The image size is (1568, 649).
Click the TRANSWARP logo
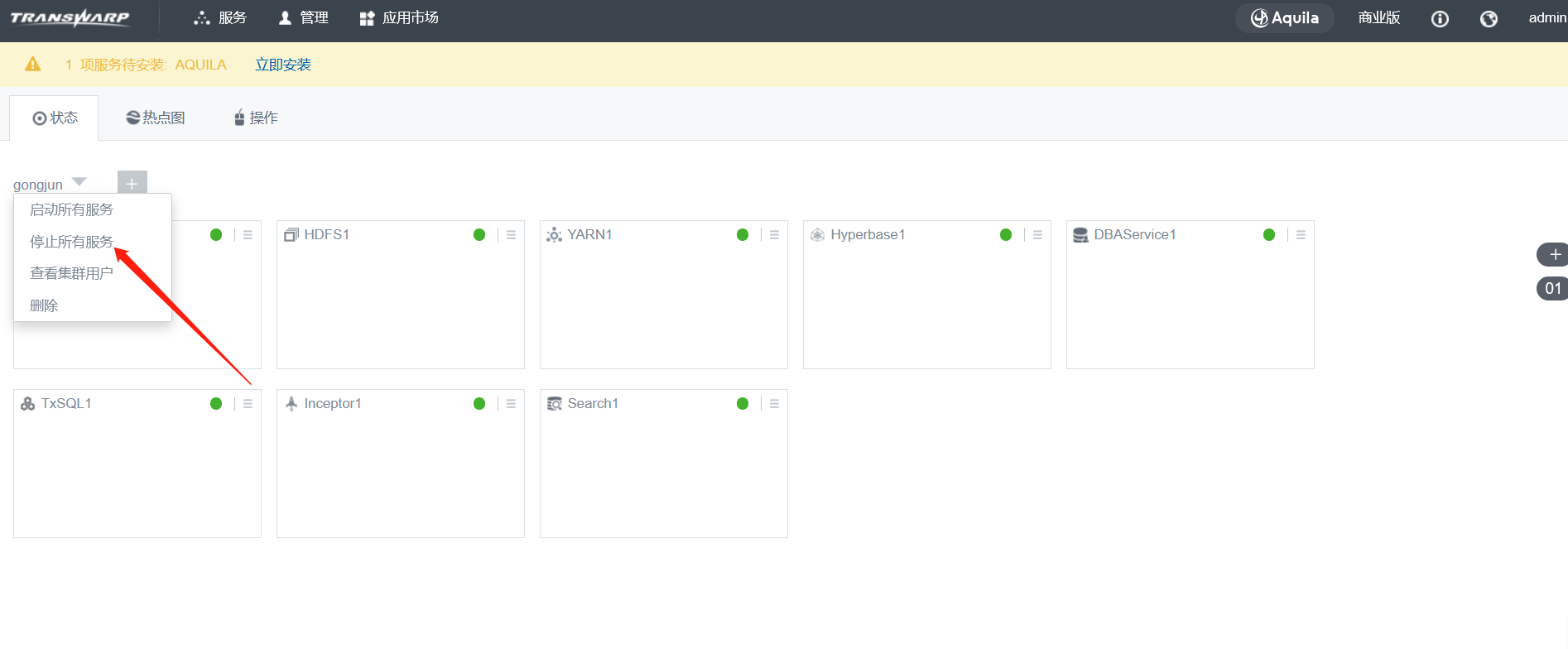(x=70, y=18)
